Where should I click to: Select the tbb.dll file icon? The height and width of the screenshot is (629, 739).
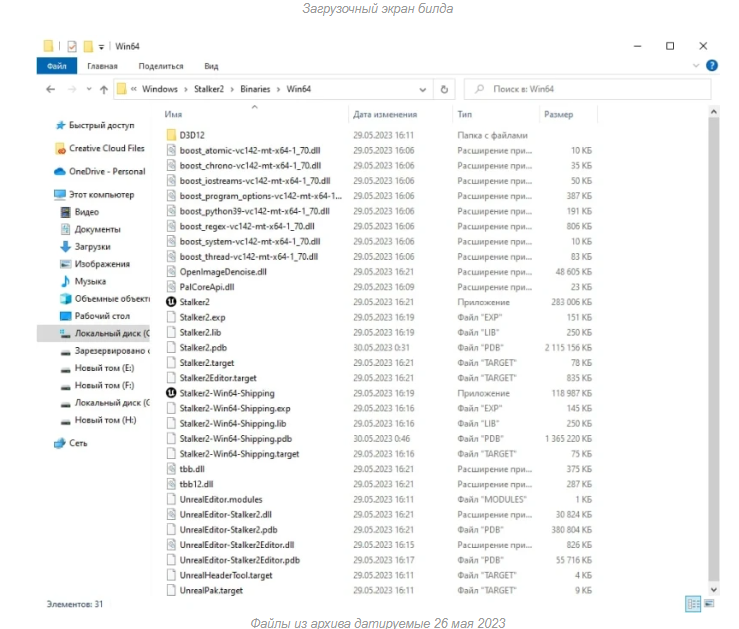point(171,469)
